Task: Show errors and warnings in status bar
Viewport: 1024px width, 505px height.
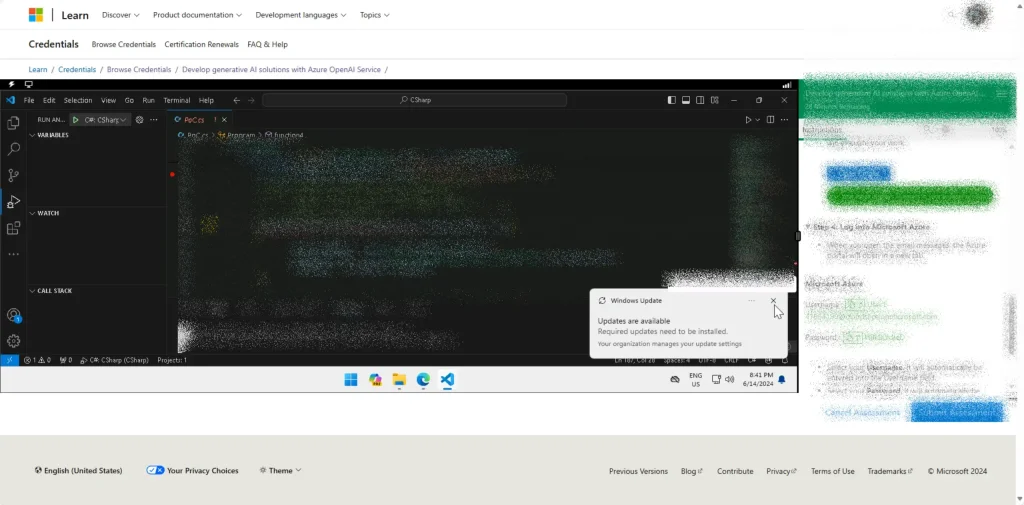Action: (x=37, y=360)
